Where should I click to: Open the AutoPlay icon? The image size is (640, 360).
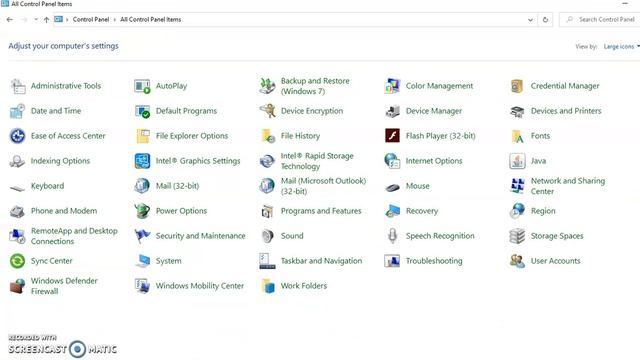pyautogui.click(x=142, y=86)
